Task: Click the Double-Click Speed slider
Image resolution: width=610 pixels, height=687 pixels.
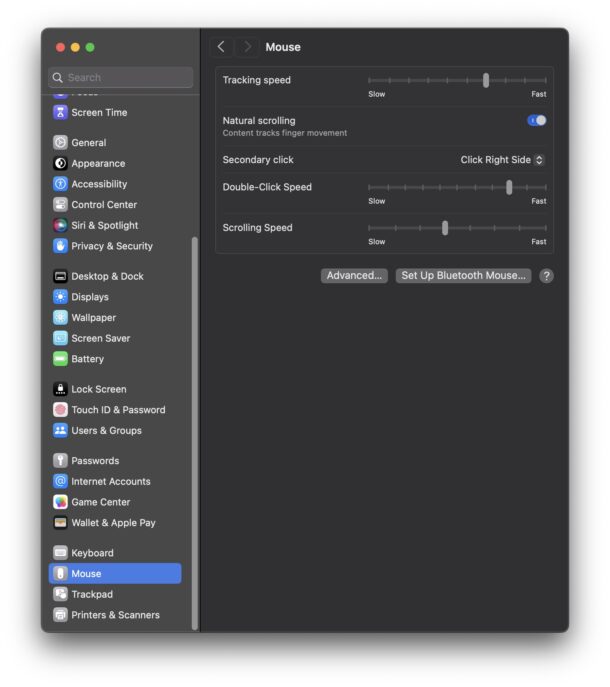Action: pyautogui.click(x=457, y=187)
